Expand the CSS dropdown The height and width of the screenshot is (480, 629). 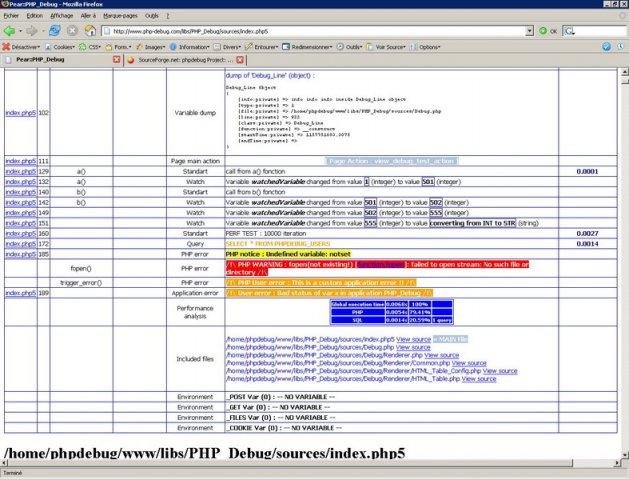tap(90, 47)
